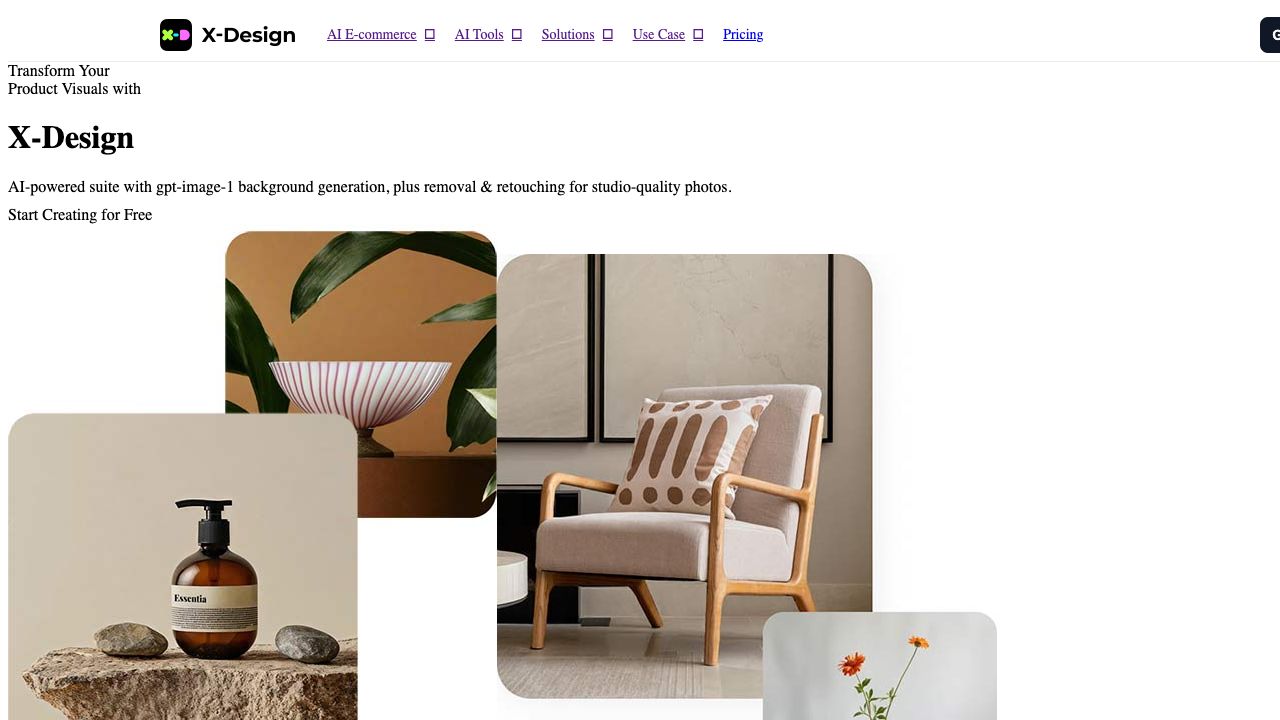This screenshot has height=720, width=1280.
Task: Open the Essentia soap bottle image
Action: click(x=183, y=566)
